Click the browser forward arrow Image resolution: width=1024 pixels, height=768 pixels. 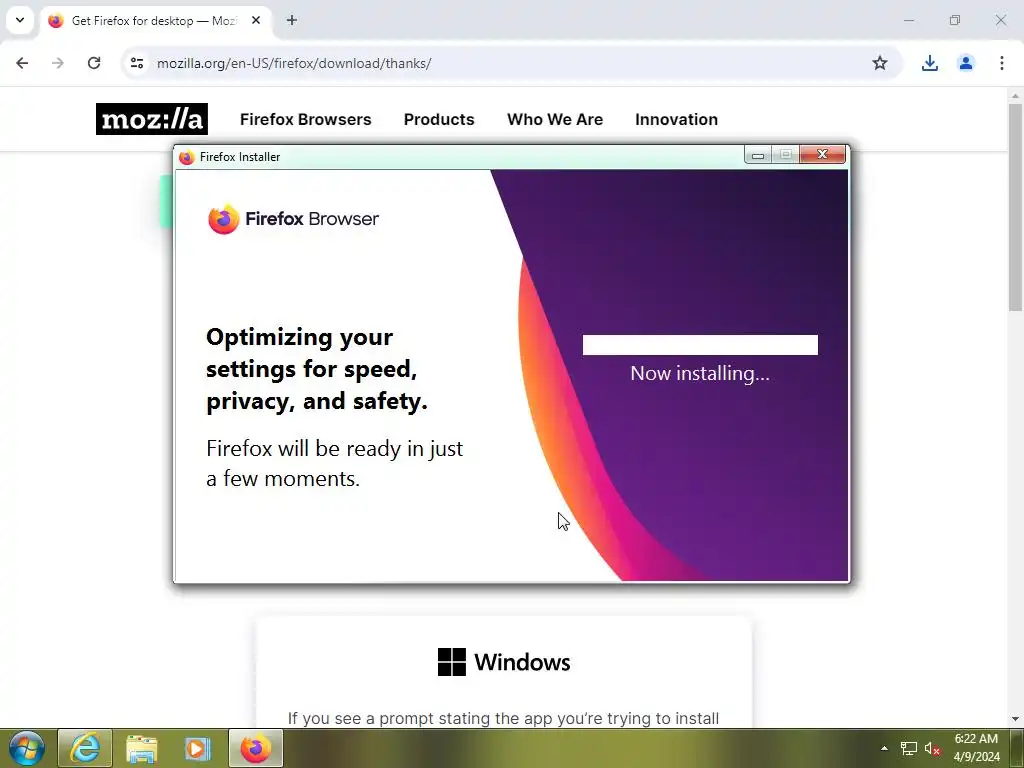point(58,63)
